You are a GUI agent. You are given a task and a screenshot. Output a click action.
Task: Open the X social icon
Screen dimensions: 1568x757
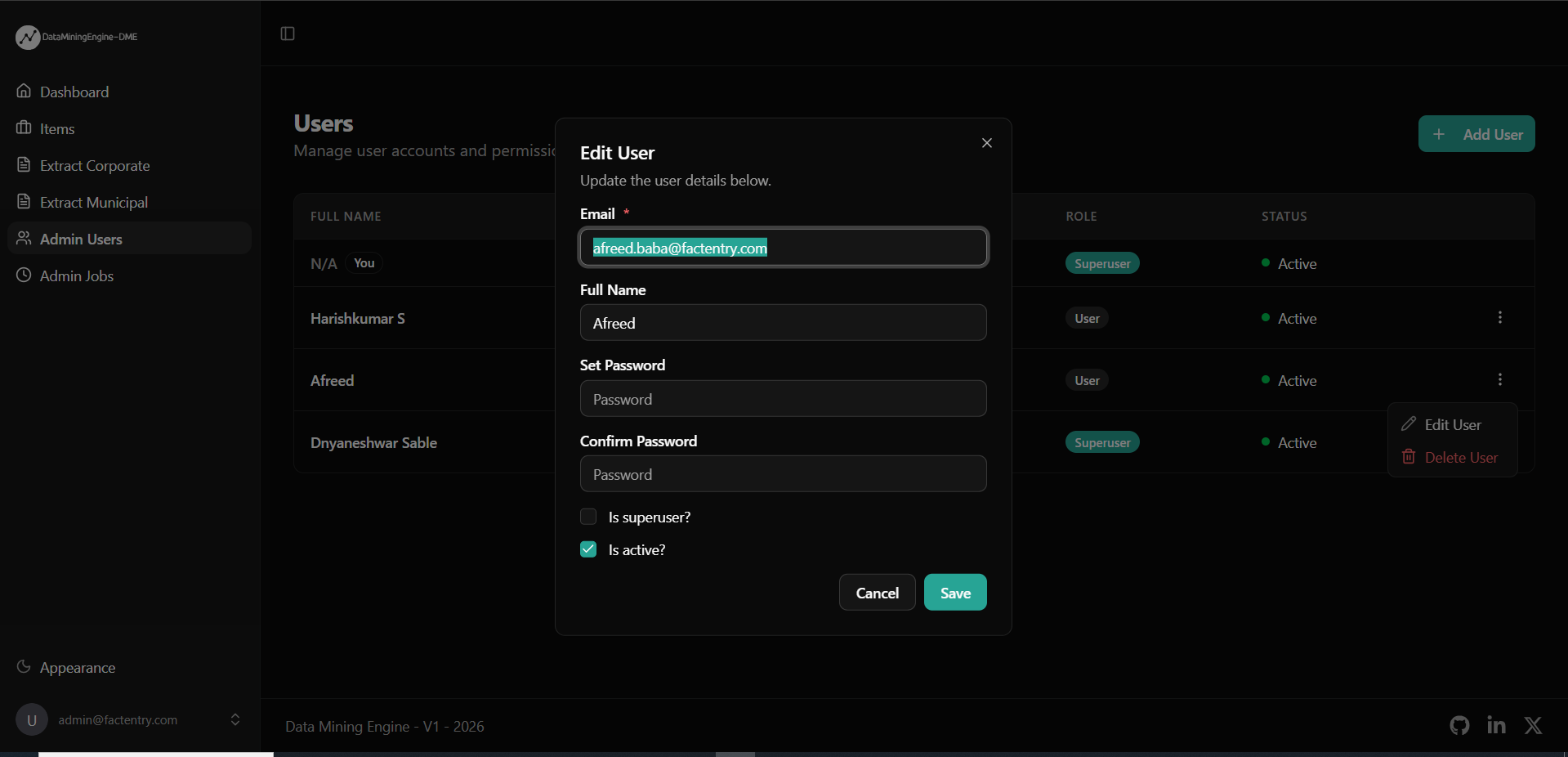(1533, 725)
